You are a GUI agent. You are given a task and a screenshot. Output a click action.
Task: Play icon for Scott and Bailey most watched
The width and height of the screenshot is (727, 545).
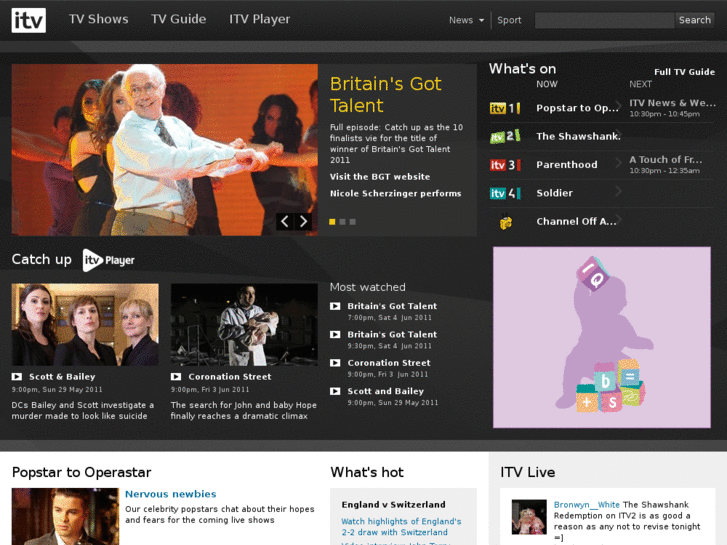click(x=335, y=391)
